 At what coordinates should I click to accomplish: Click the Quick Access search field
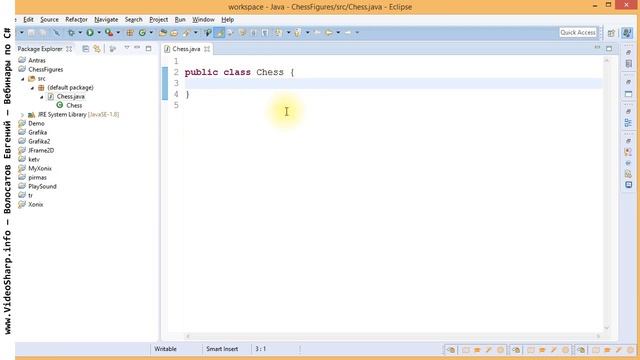578,33
